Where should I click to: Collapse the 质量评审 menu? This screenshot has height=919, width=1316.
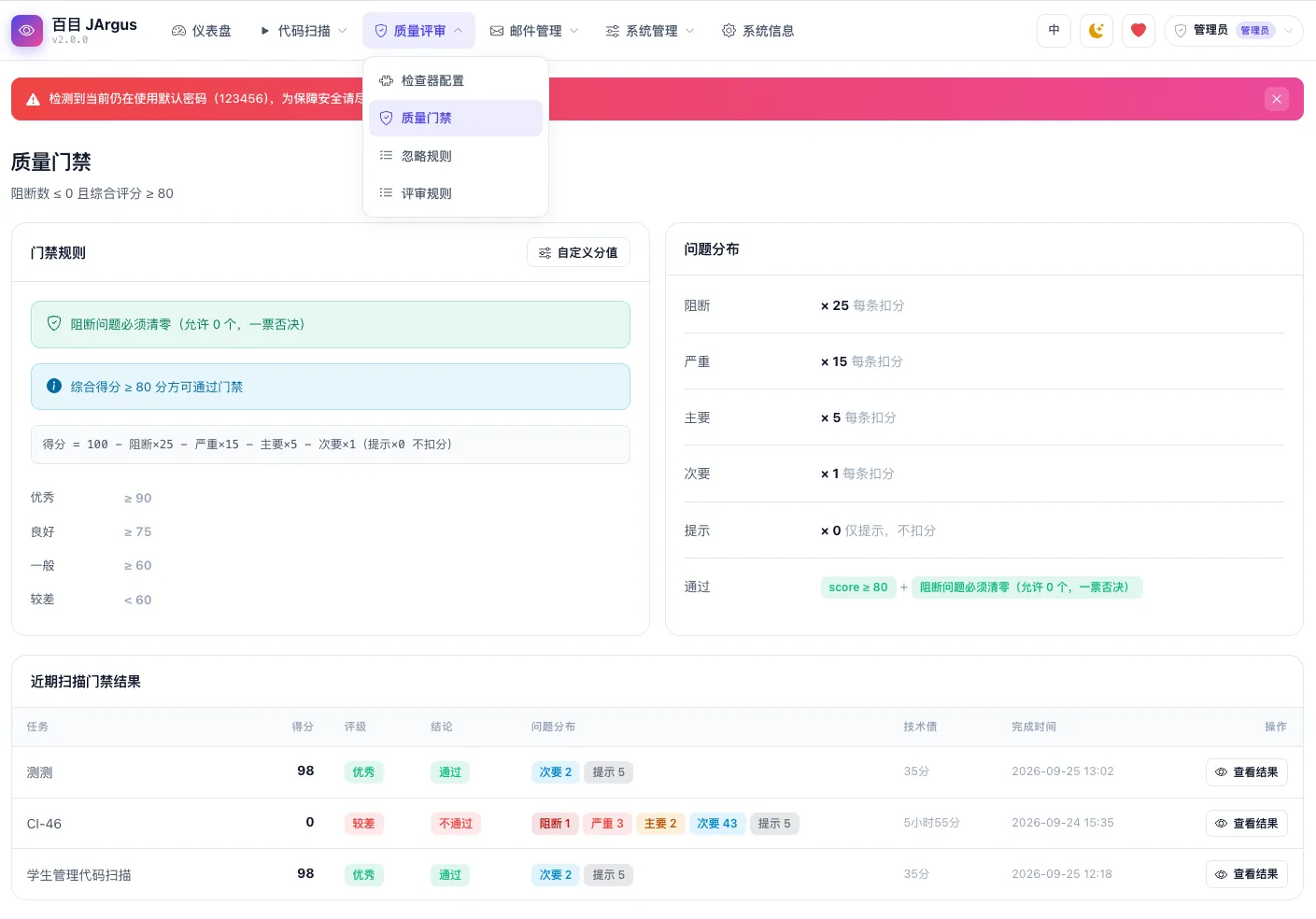(418, 31)
